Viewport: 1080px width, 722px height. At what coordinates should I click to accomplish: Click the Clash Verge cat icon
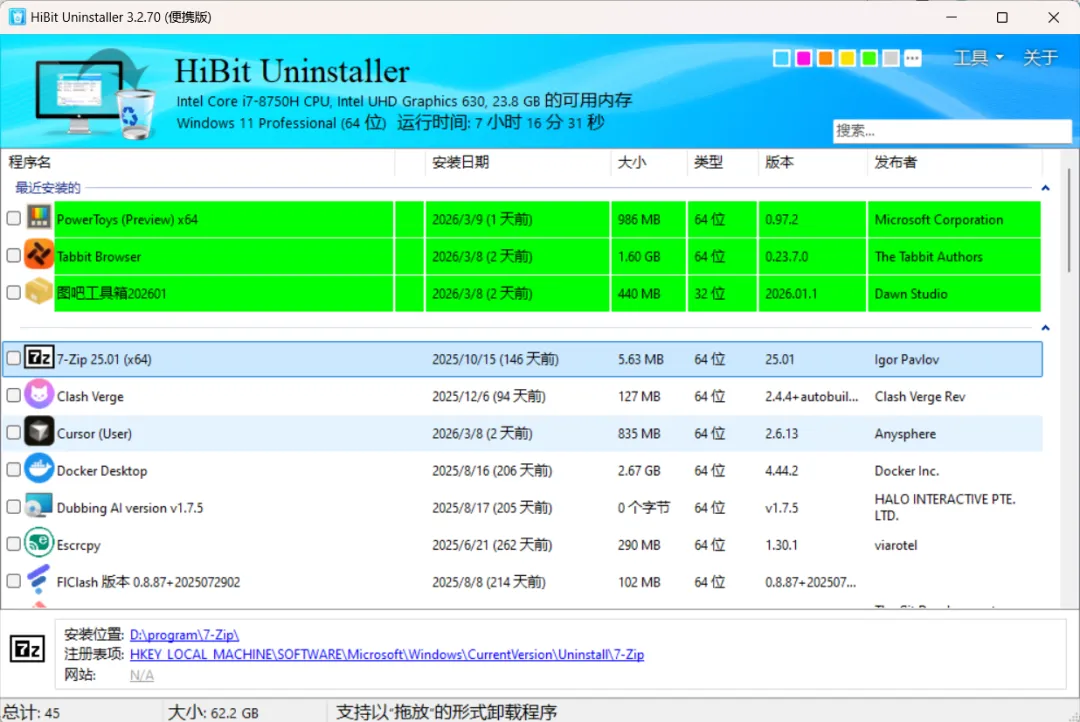coord(39,395)
